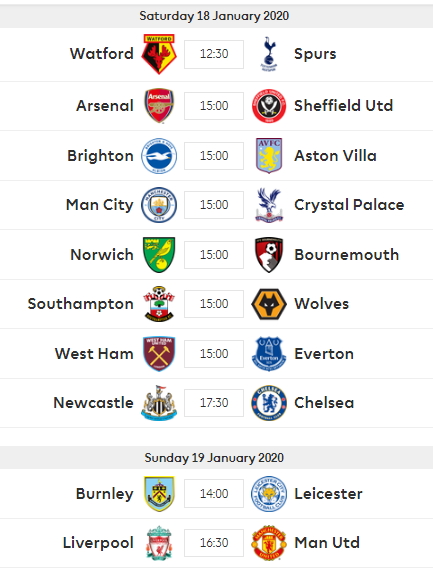Click the Watford club crest
Image resolution: width=433 pixels, height=571 pixels.
(x=159, y=54)
